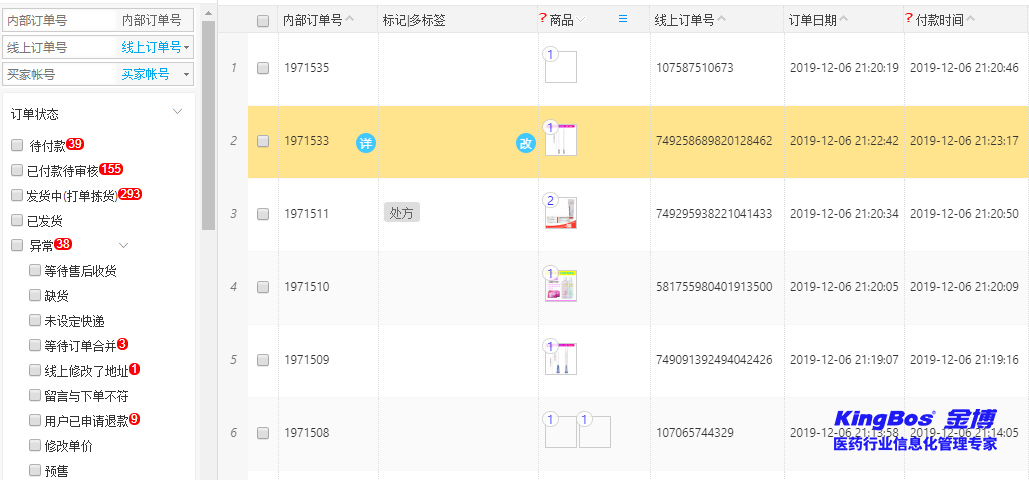
Task: Tick the 已付款待审核 filter checkbox
Action: 17,170
